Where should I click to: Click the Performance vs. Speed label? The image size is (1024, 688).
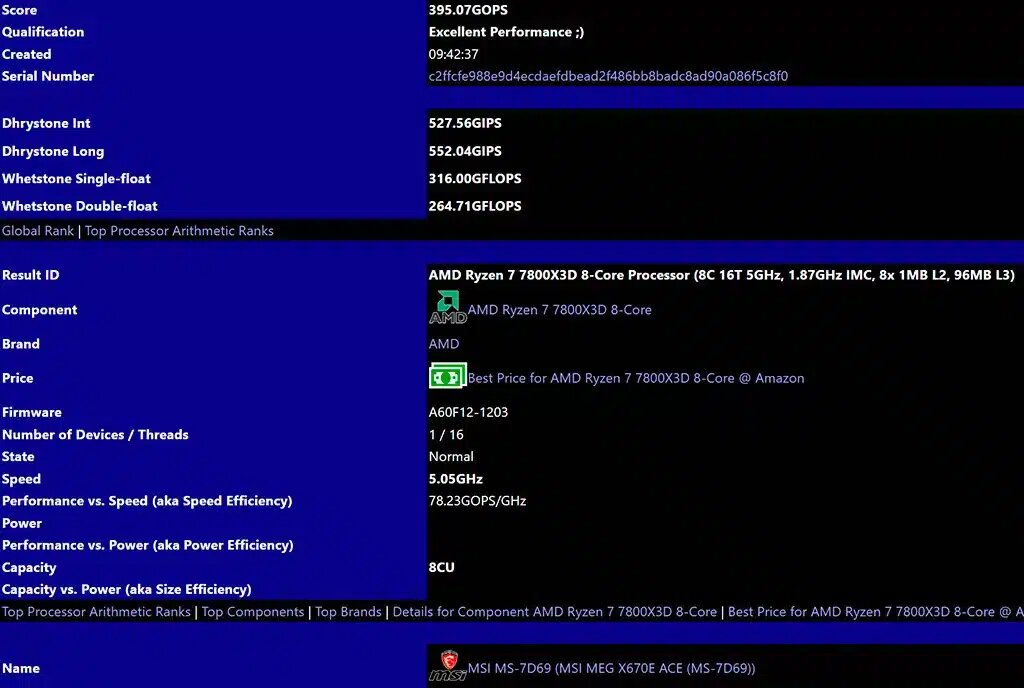[147, 501]
